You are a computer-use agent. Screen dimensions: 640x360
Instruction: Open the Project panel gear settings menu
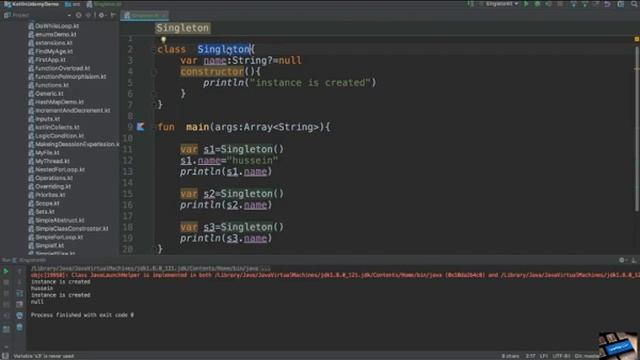101,15
